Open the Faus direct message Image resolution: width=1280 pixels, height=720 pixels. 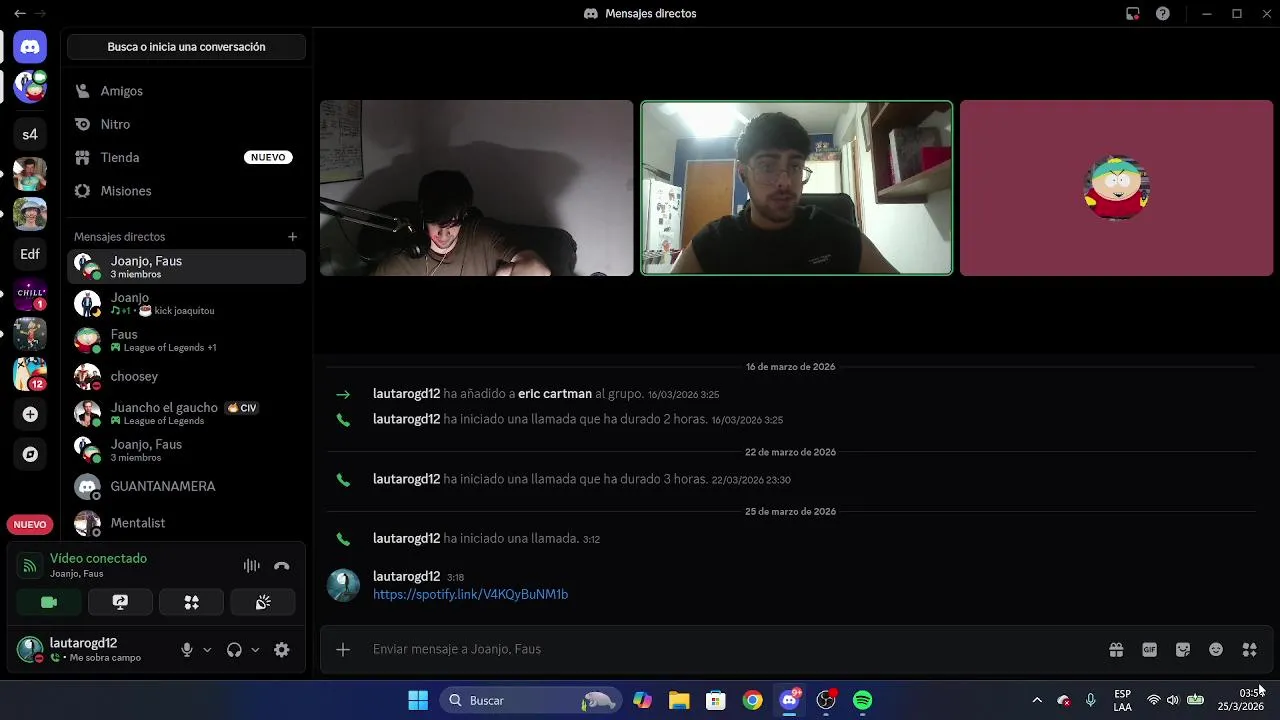coord(186,340)
